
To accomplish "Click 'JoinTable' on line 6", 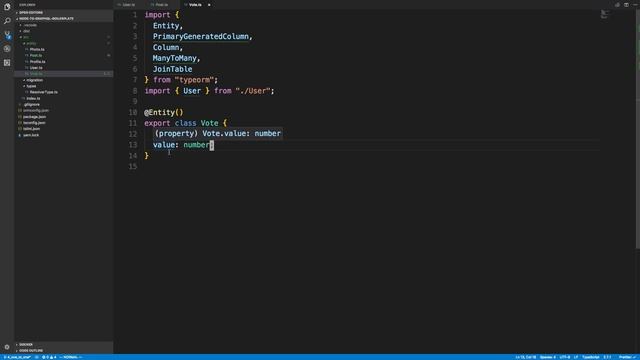I will click(x=173, y=69).
